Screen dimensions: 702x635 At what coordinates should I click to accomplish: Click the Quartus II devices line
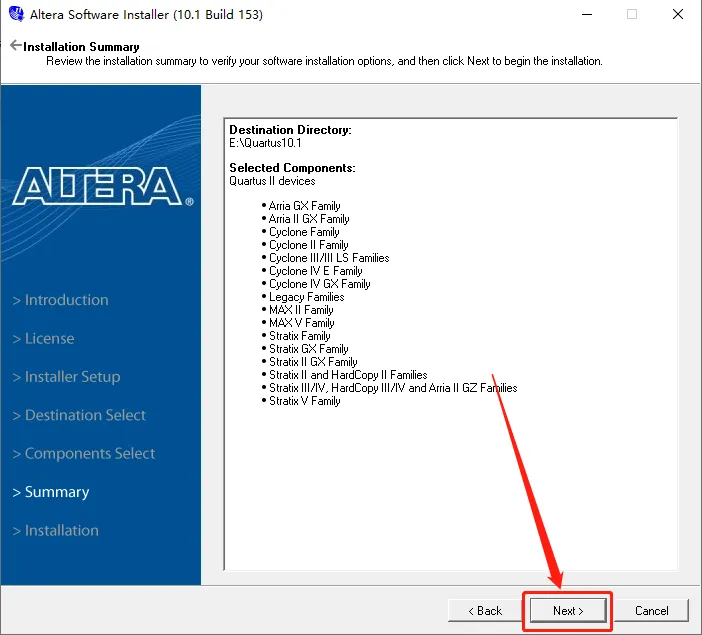272,181
